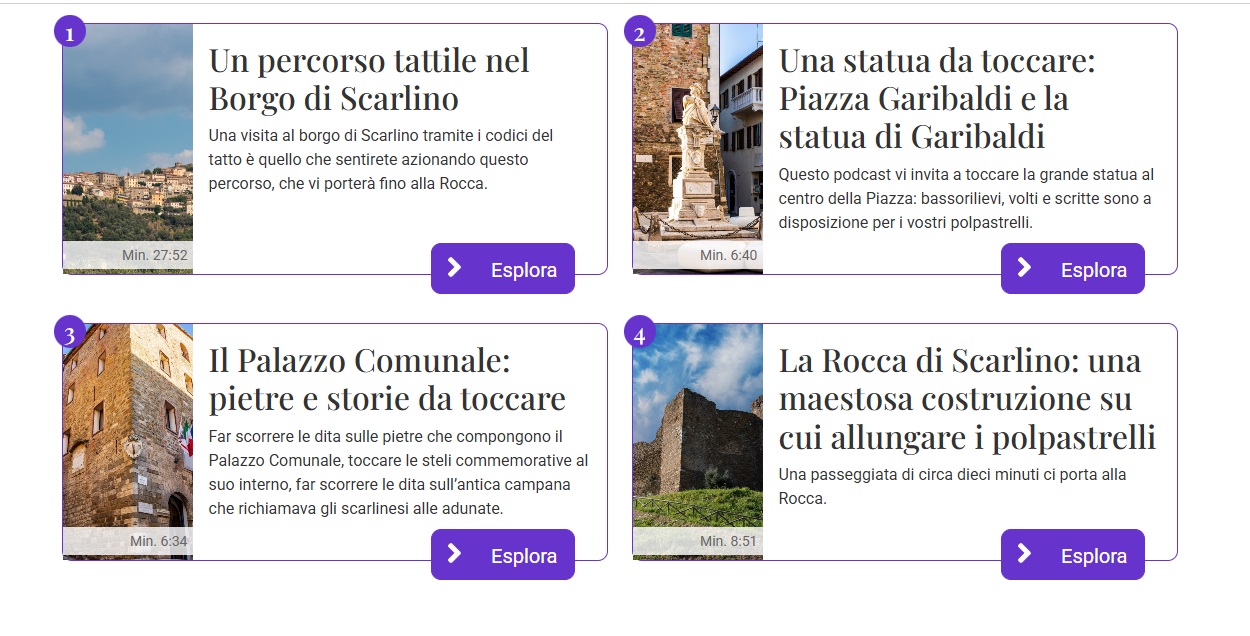The width and height of the screenshot is (1250, 636).
Task: Click chevron arrow on Palazzo Comunale Esplora
Action: pos(454,553)
